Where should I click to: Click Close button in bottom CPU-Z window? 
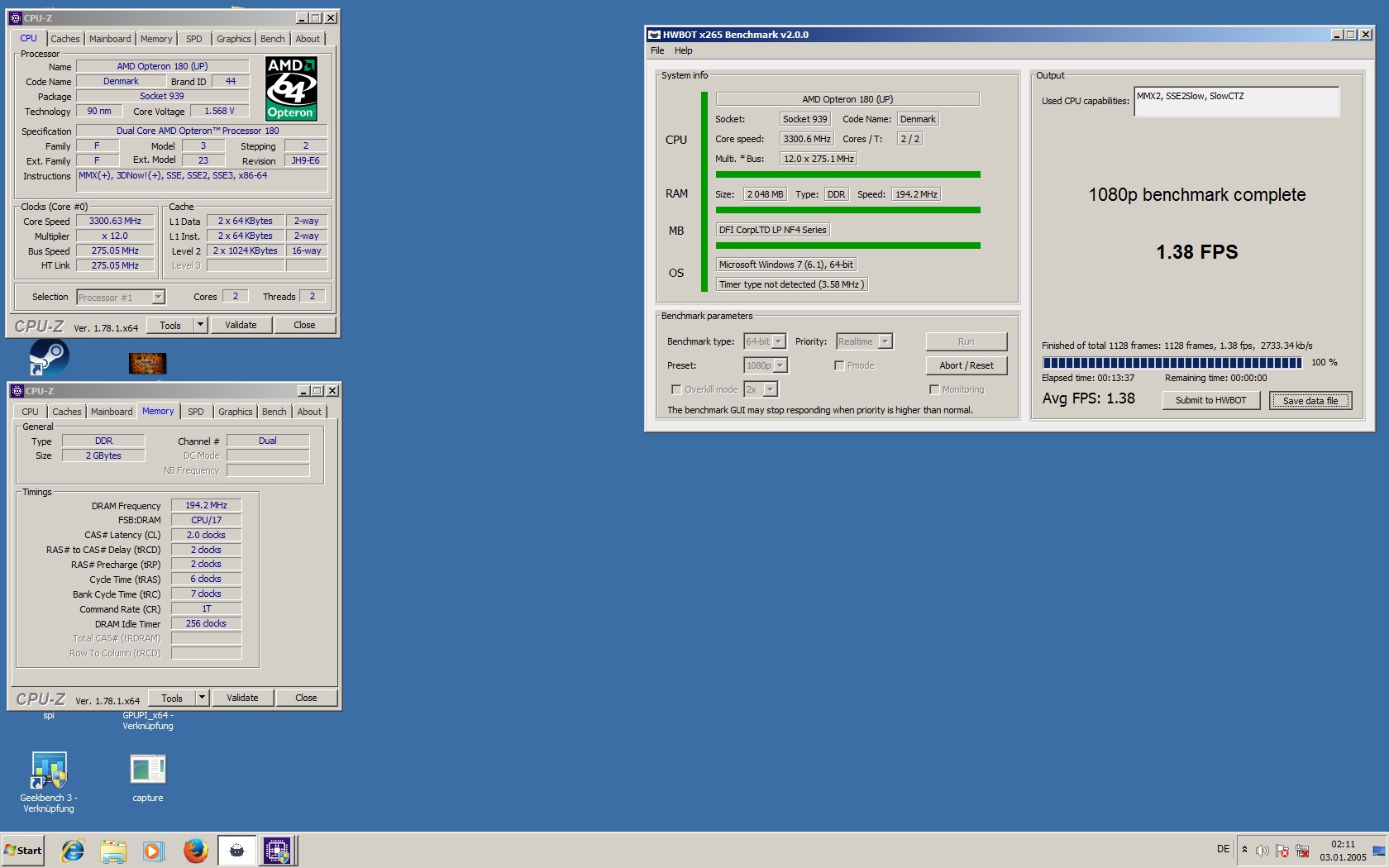[306, 698]
